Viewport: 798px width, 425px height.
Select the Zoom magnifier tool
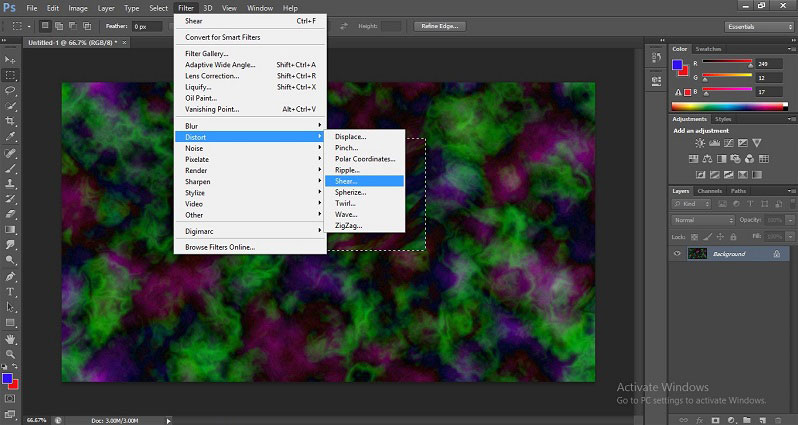[10, 353]
